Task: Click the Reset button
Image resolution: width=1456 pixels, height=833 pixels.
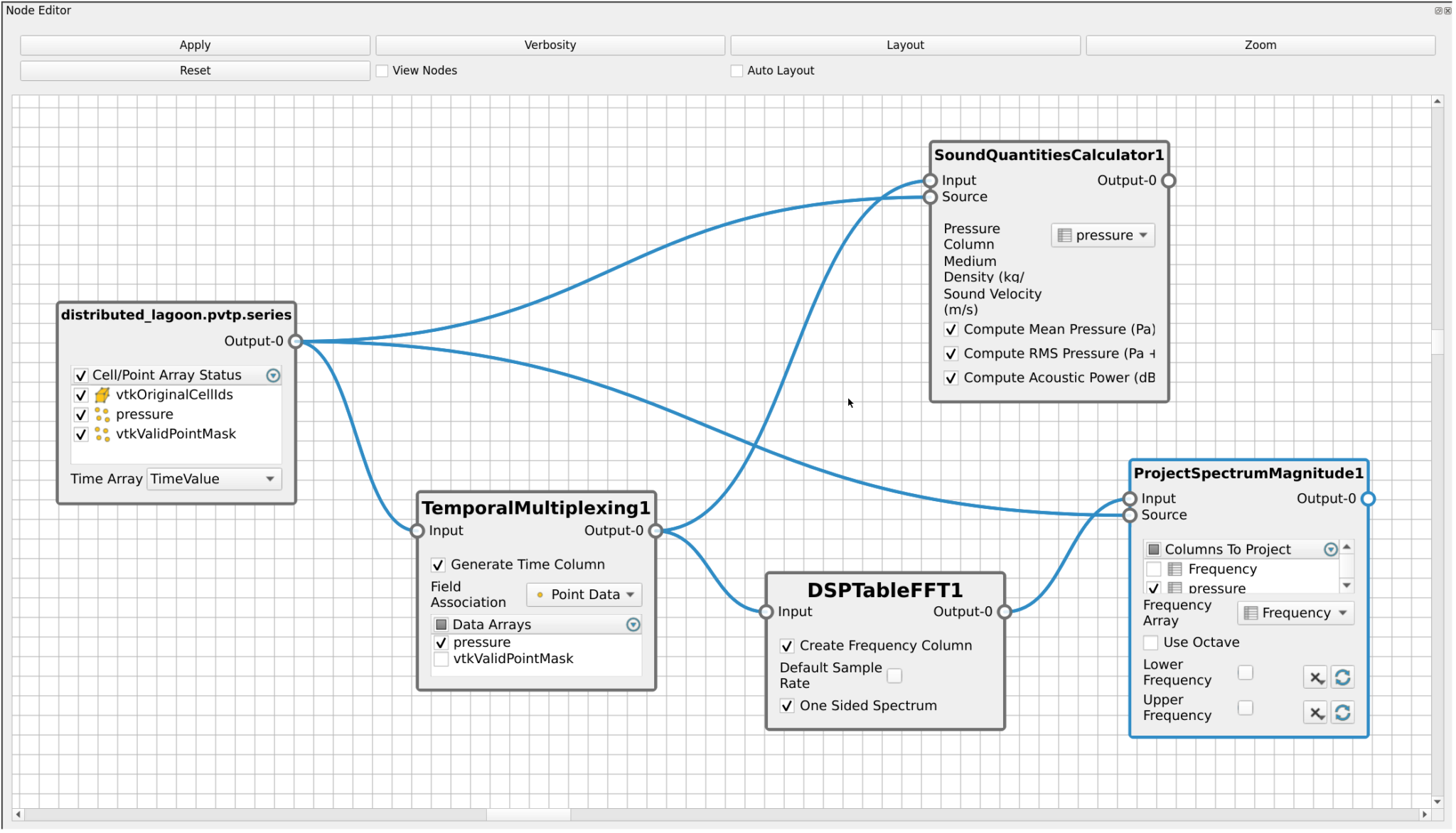Action: (194, 70)
